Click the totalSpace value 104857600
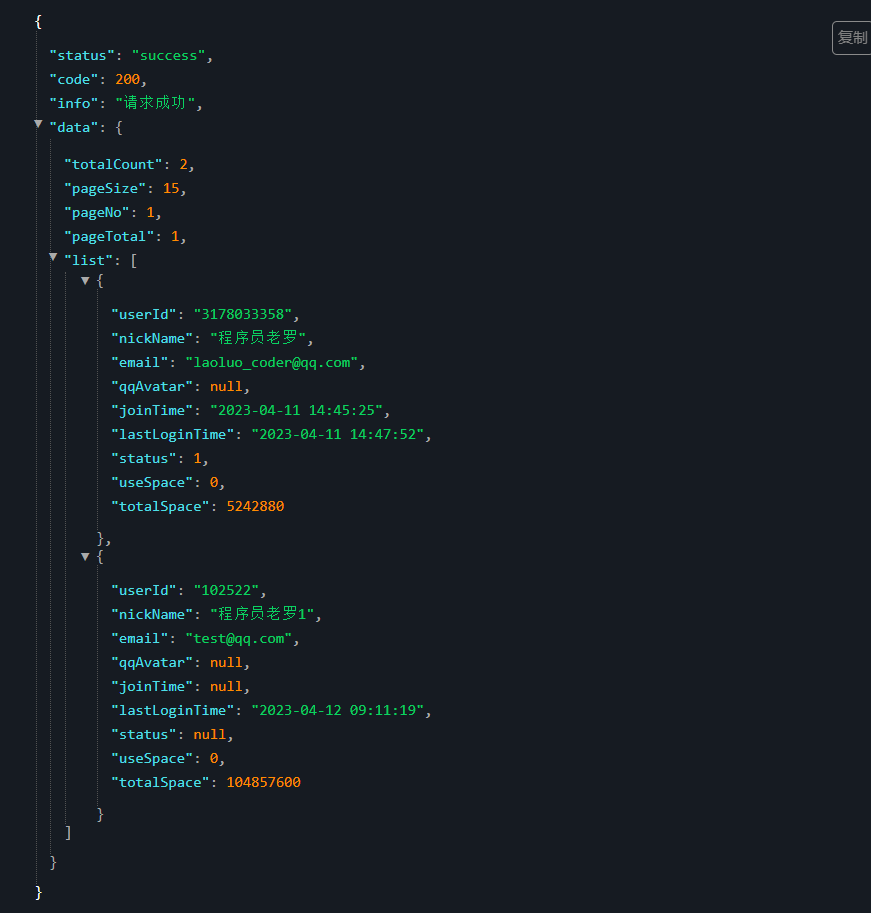 click(264, 783)
